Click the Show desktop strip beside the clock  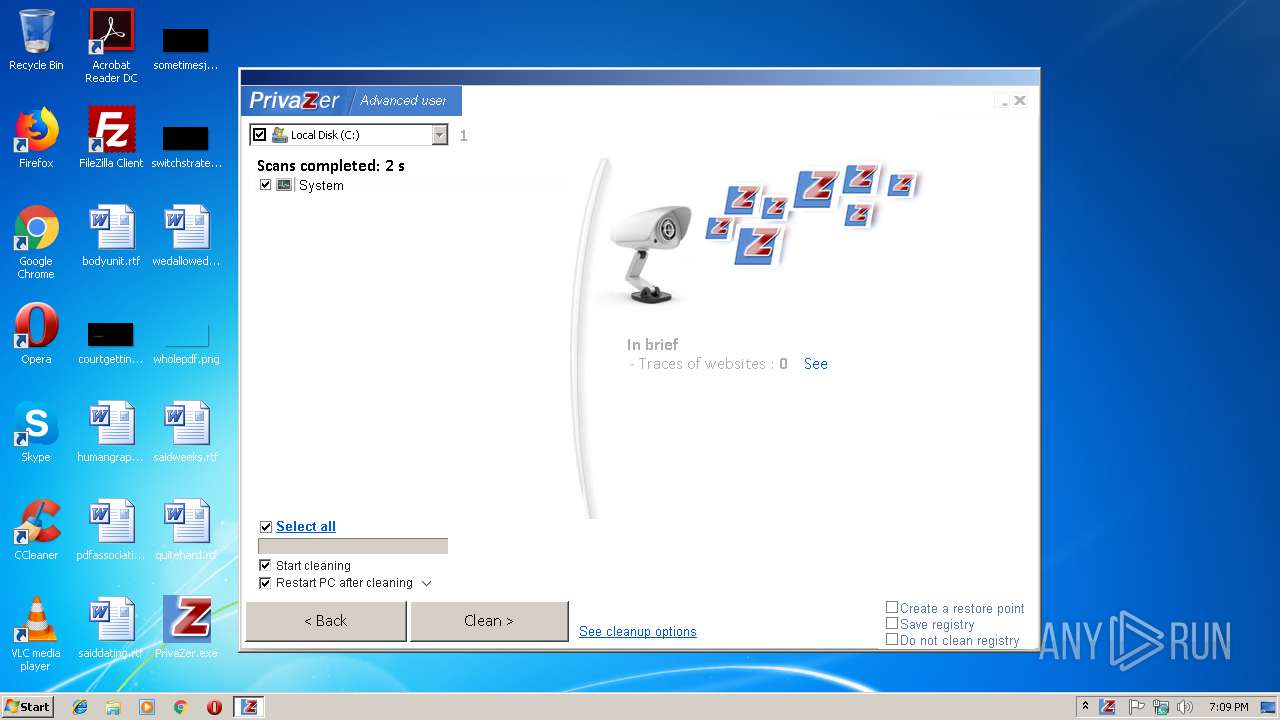point(1270,707)
